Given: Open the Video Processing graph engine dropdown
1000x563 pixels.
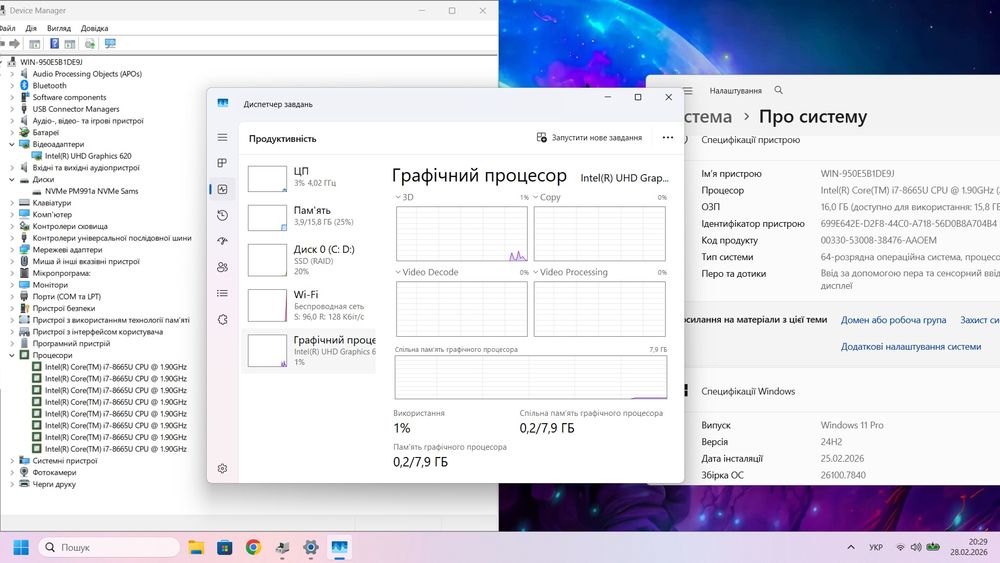Looking at the screenshot, I should pyautogui.click(x=570, y=272).
